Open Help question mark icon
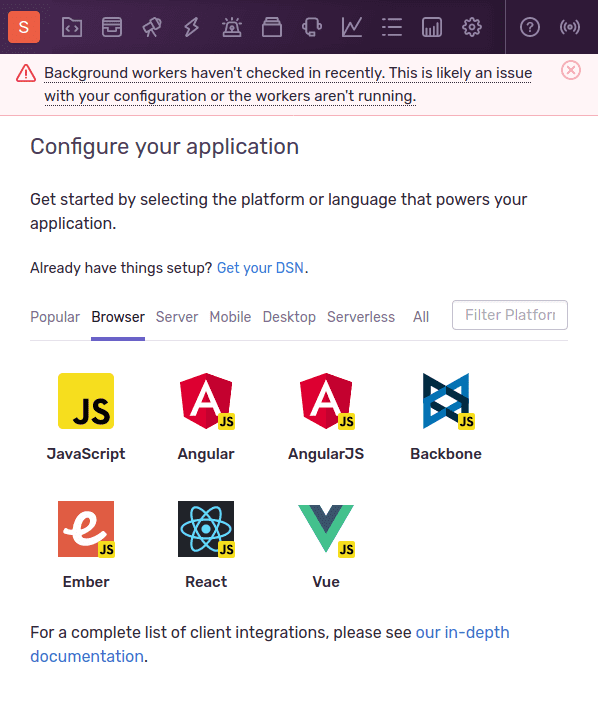 pyautogui.click(x=530, y=27)
